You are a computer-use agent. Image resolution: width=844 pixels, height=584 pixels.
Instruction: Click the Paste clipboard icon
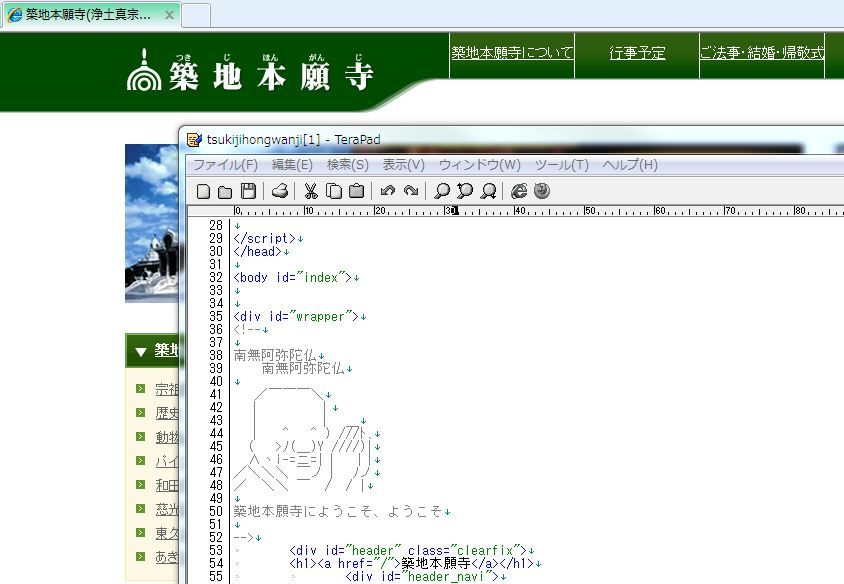[356, 191]
